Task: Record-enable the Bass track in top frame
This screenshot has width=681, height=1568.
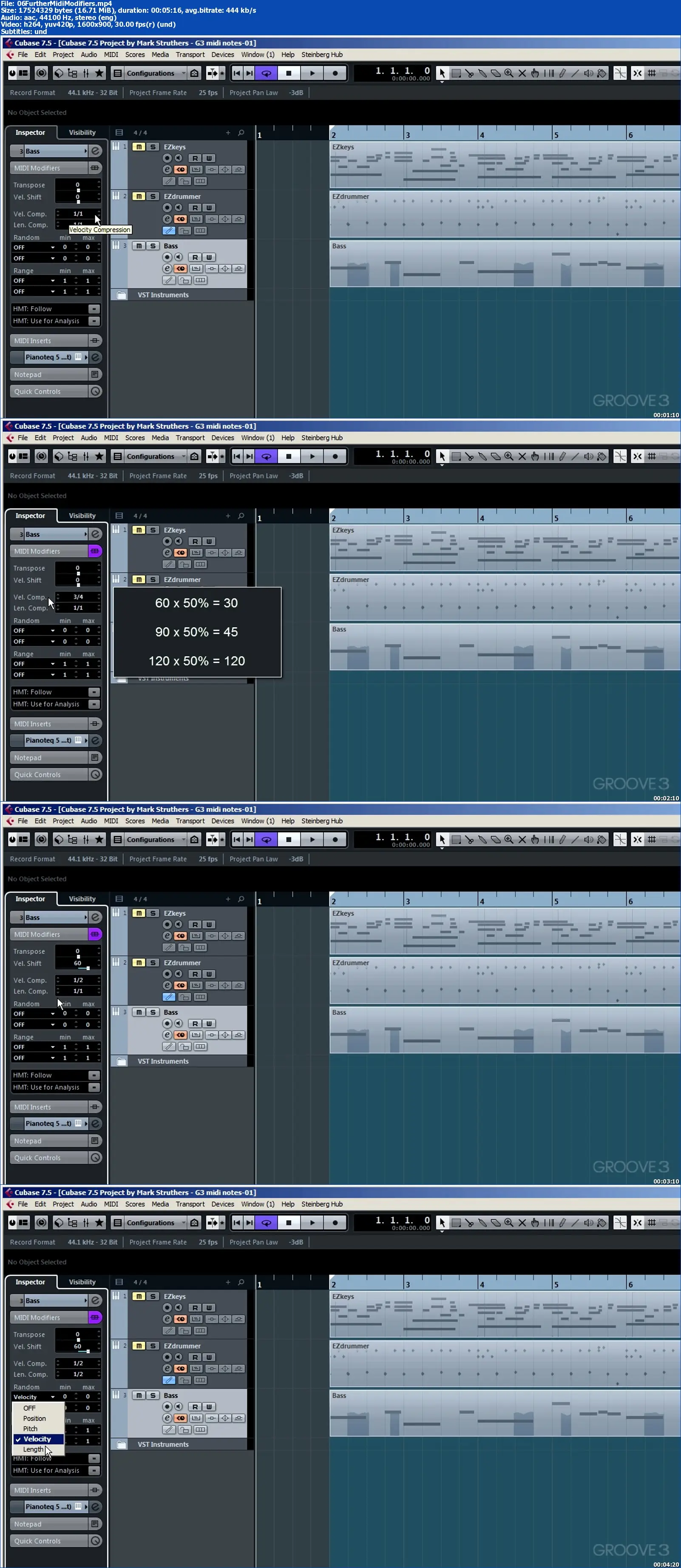Action: 167,257
